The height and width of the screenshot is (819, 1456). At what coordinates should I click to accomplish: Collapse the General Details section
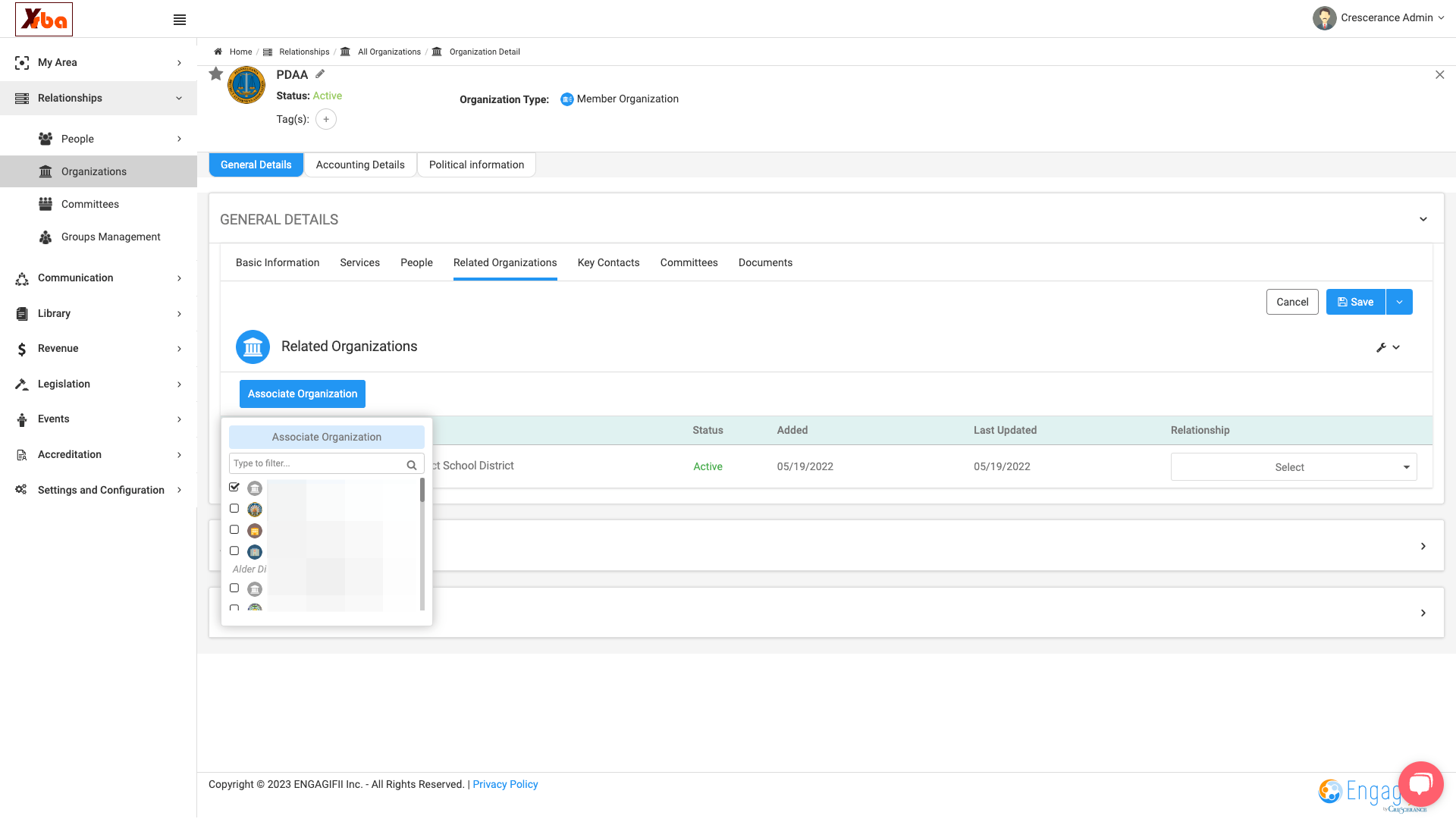(x=1423, y=219)
